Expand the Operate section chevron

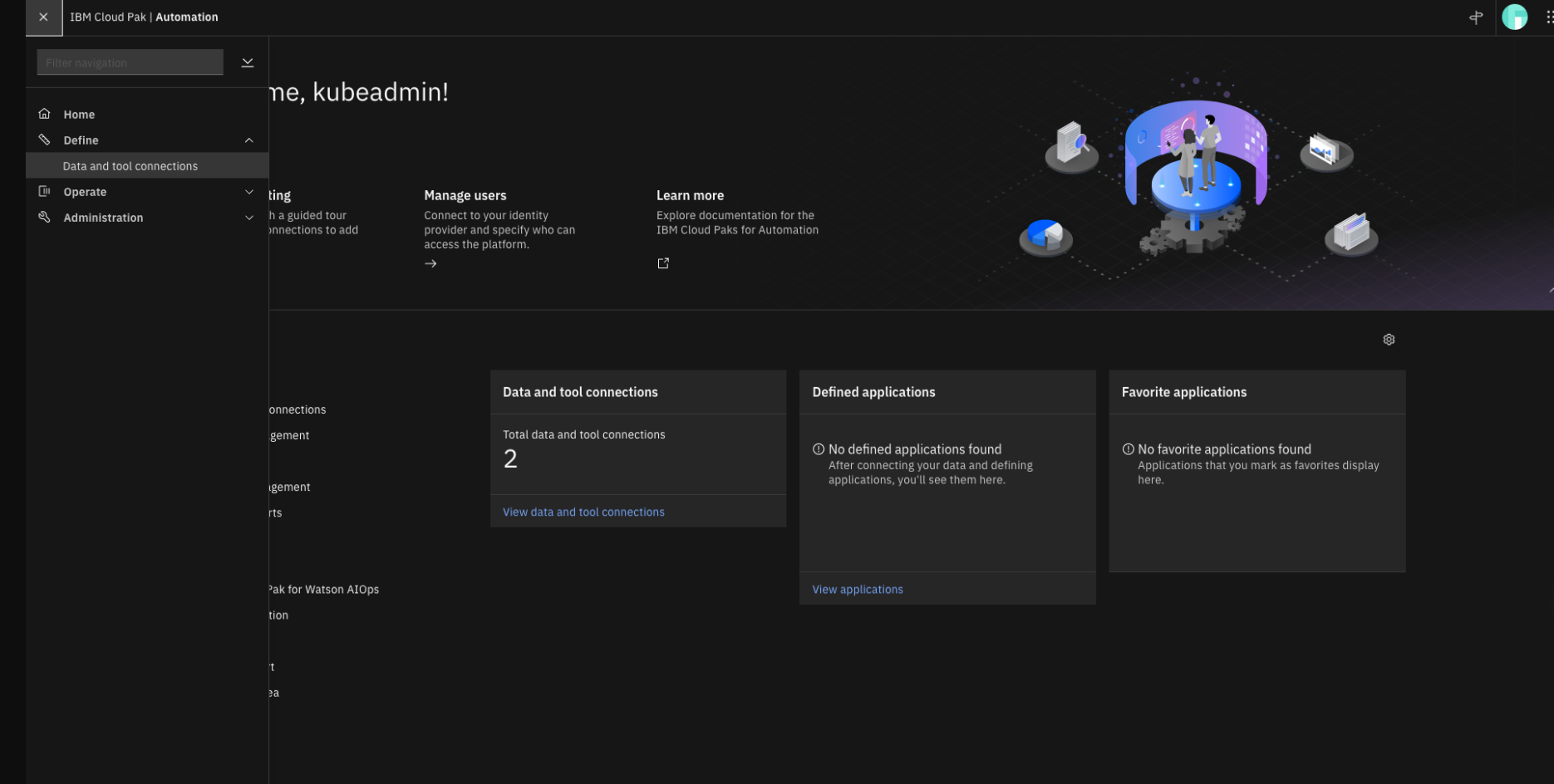coord(249,192)
